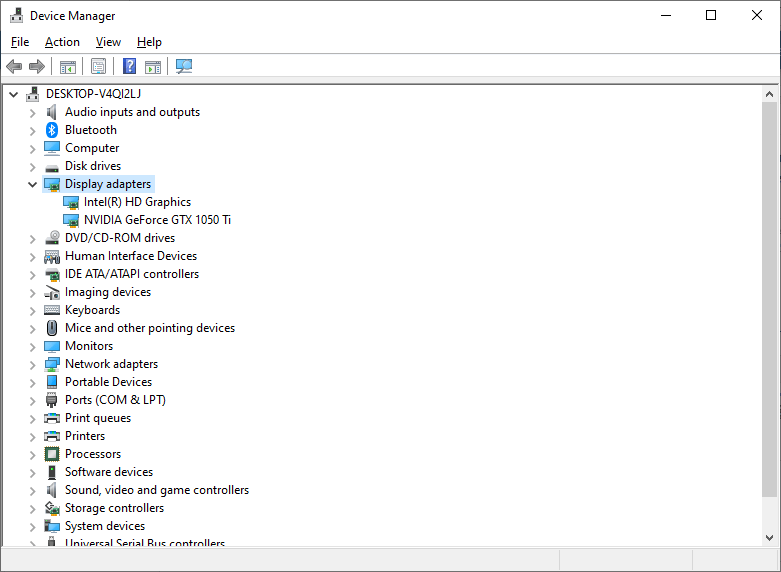Open the File menu
Image resolution: width=781 pixels, height=572 pixels.
[20, 42]
